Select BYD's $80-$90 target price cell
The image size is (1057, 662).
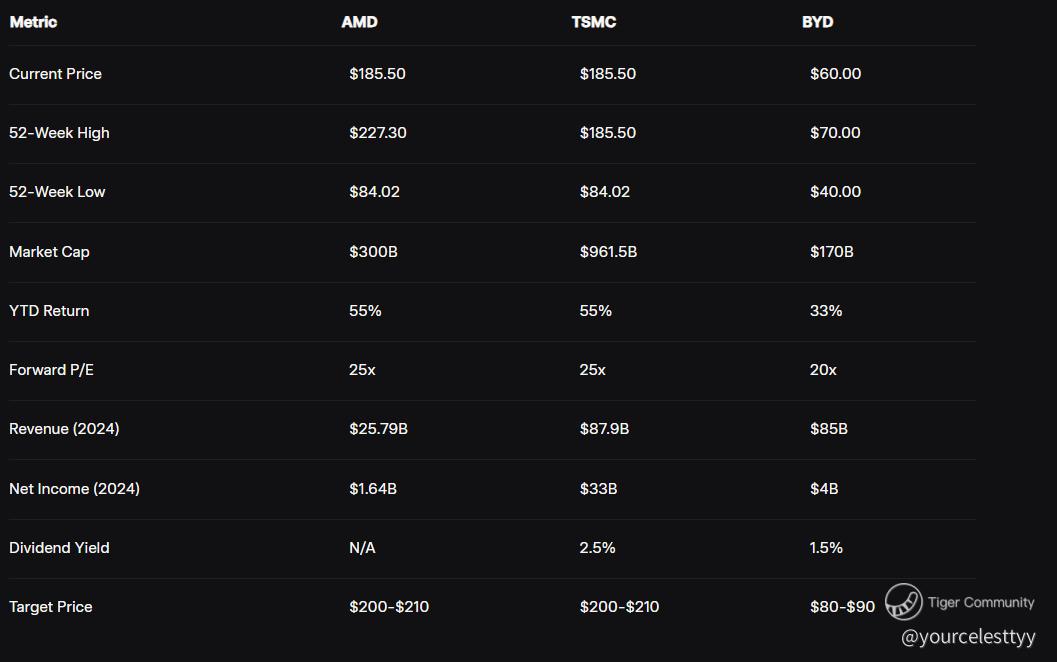842,607
